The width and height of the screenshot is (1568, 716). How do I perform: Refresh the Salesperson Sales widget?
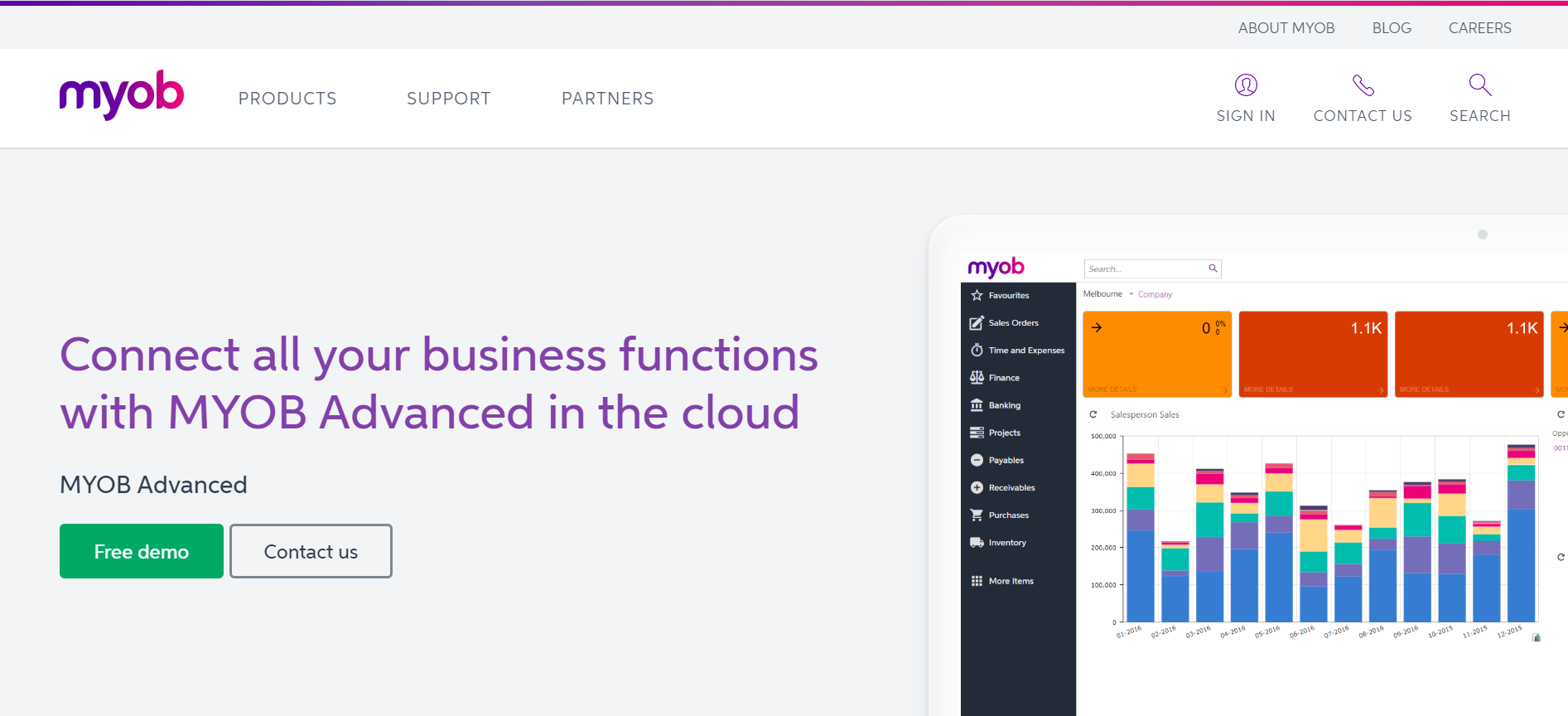tap(1093, 414)
